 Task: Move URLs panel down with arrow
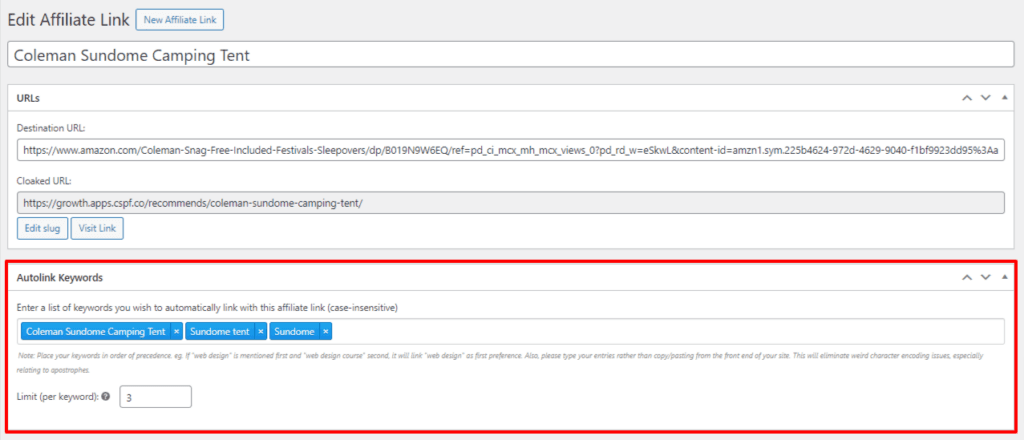click(x=985, y=97)
